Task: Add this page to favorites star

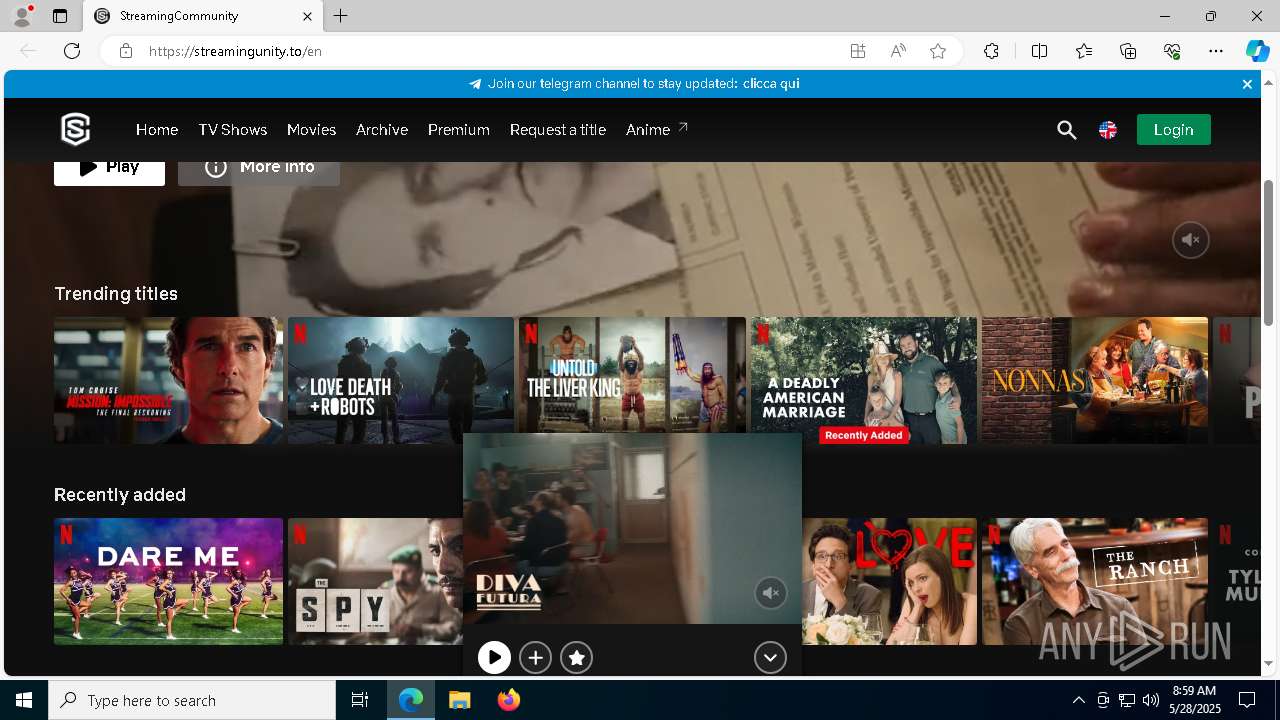Action: click(x=938, y=51)
